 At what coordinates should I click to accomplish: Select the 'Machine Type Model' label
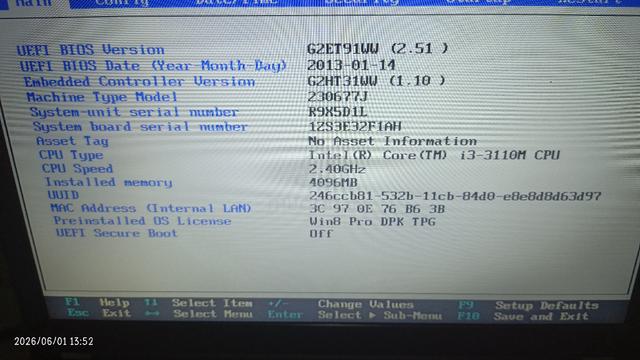(102, 97)
